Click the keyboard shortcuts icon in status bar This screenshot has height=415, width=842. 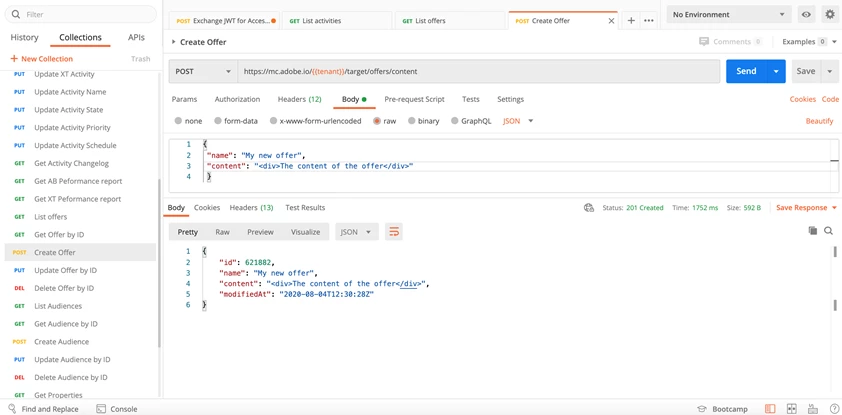[x=812, y=409]
